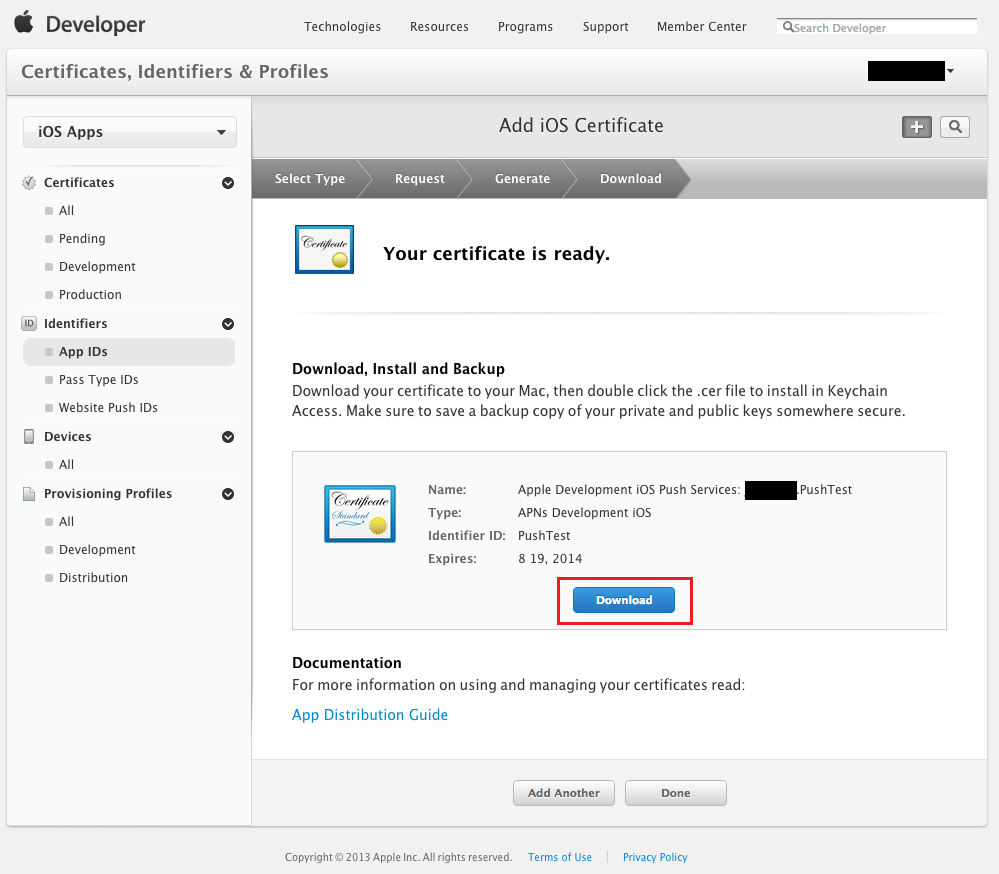Click the Done button
This screenshot has height=874, width=999.
pos(675,793)
